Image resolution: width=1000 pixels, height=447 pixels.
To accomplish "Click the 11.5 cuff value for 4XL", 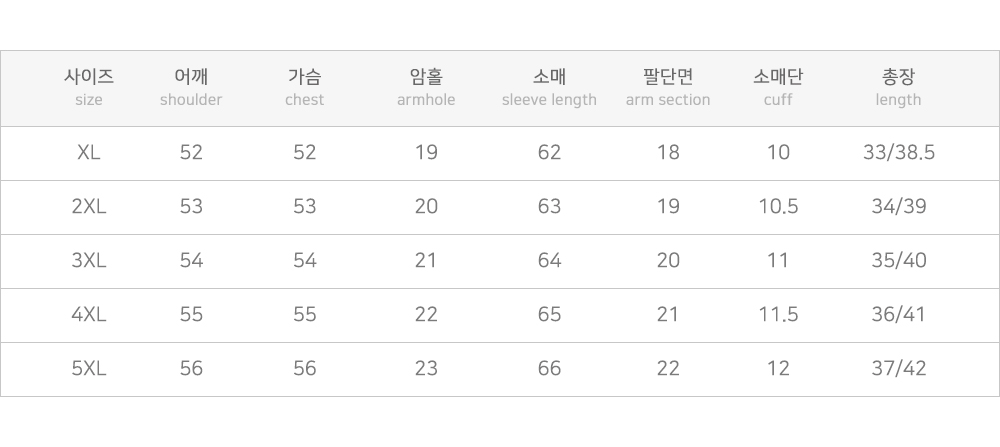I will tap(778, 315).
